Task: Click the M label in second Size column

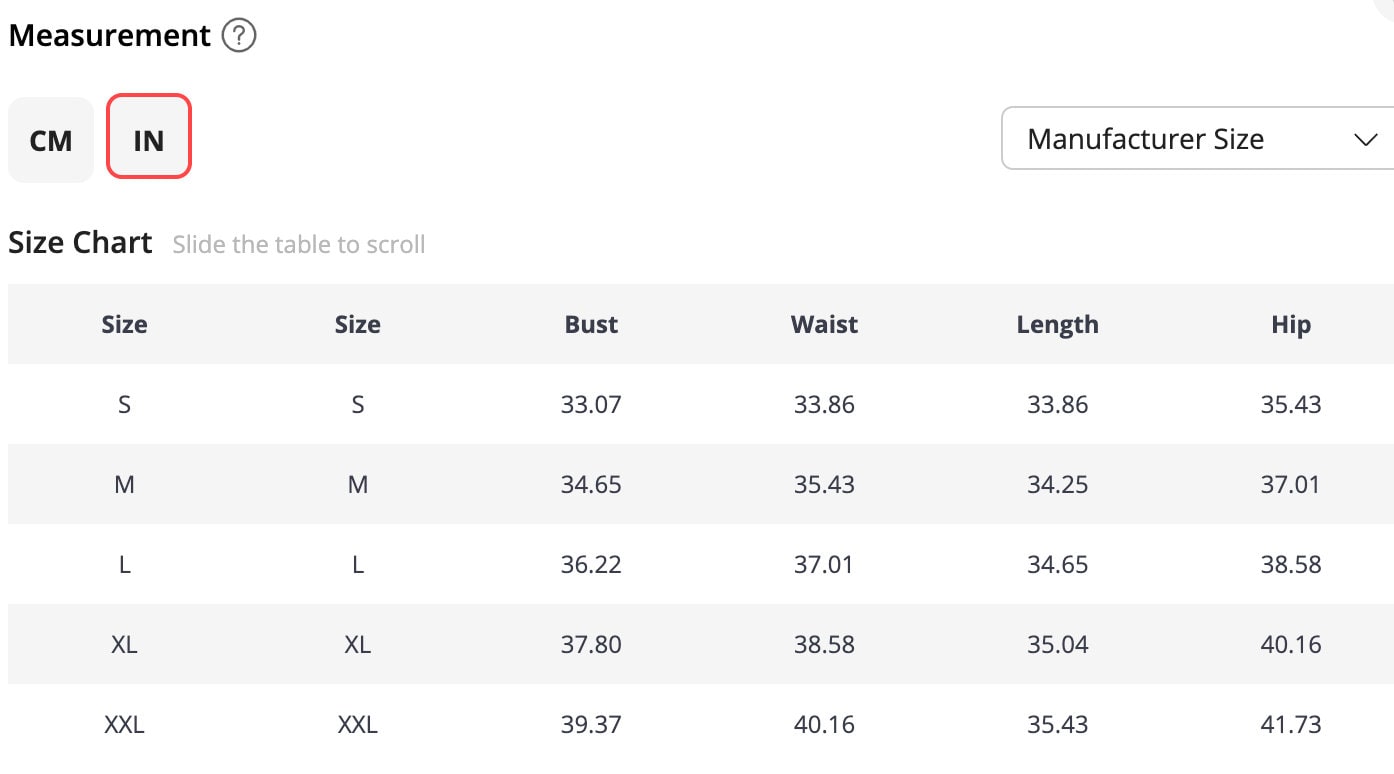Action: tap(357, 484)
